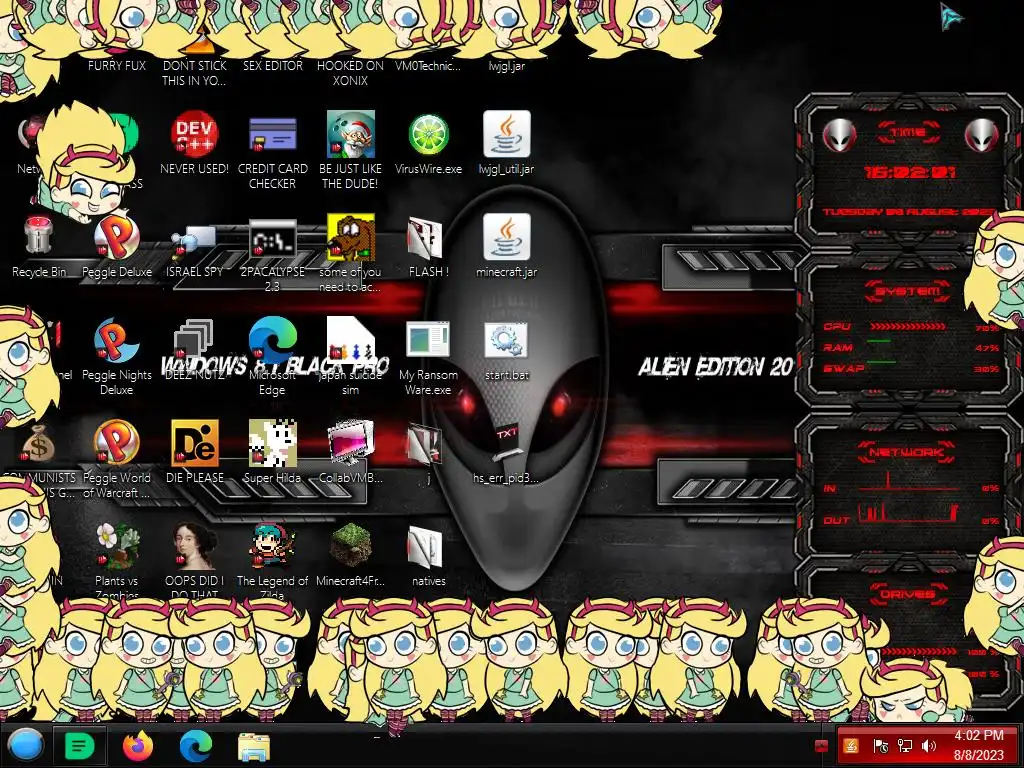Screen dimensions: 1024x768
Task: Select the natives folder icon
Action: [425, 546]
